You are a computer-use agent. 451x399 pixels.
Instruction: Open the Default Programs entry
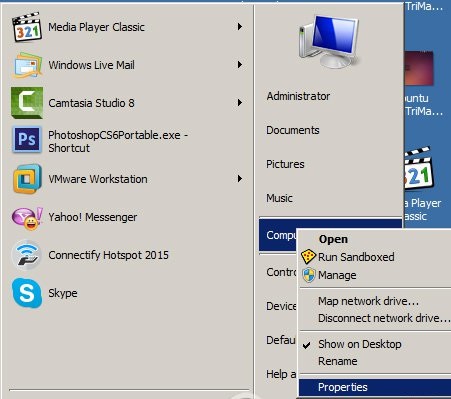(x=281, y=340)
